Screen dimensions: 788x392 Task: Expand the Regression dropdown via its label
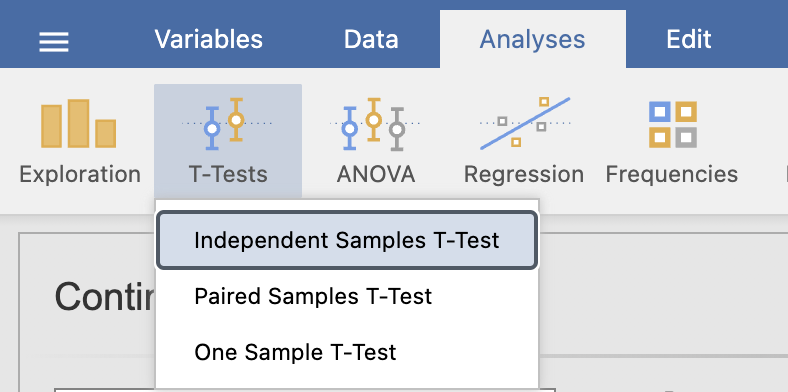pyautogui.click(x=524, y=174)
